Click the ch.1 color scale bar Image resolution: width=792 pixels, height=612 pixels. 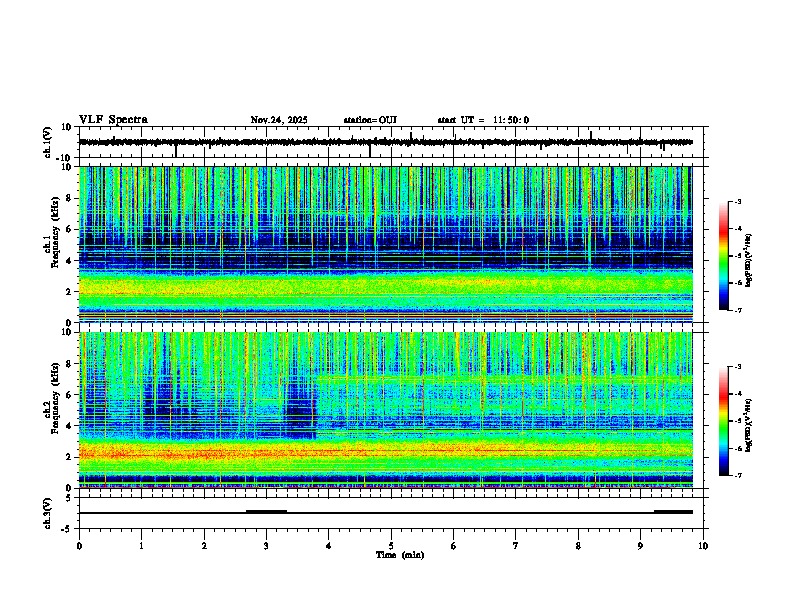(723, 256)
